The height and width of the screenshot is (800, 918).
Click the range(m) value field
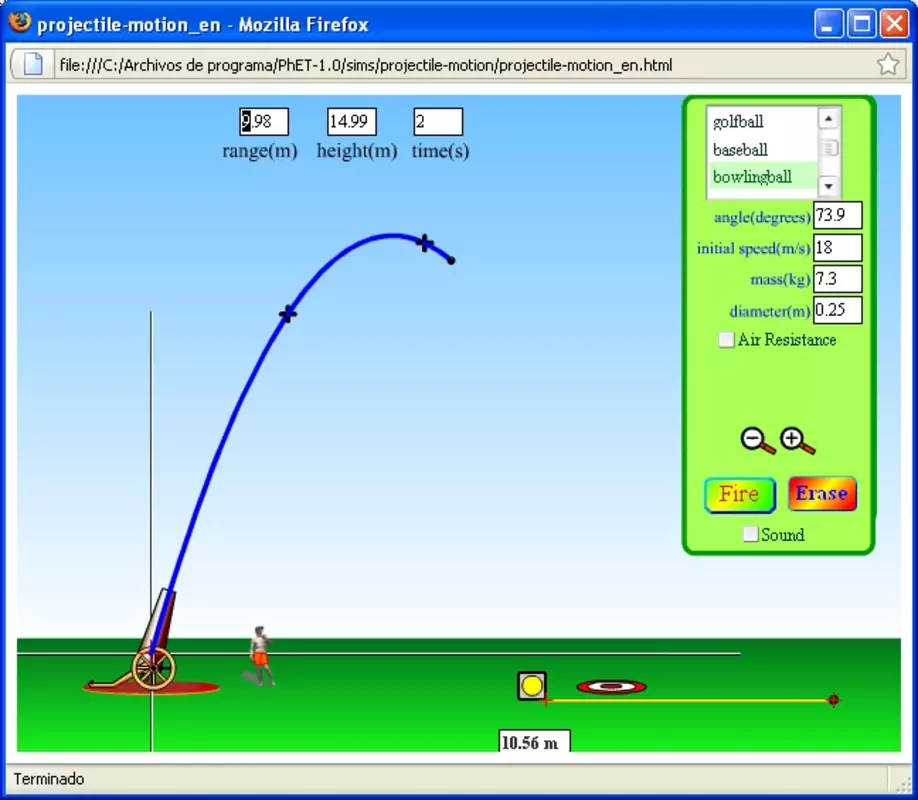264,122
